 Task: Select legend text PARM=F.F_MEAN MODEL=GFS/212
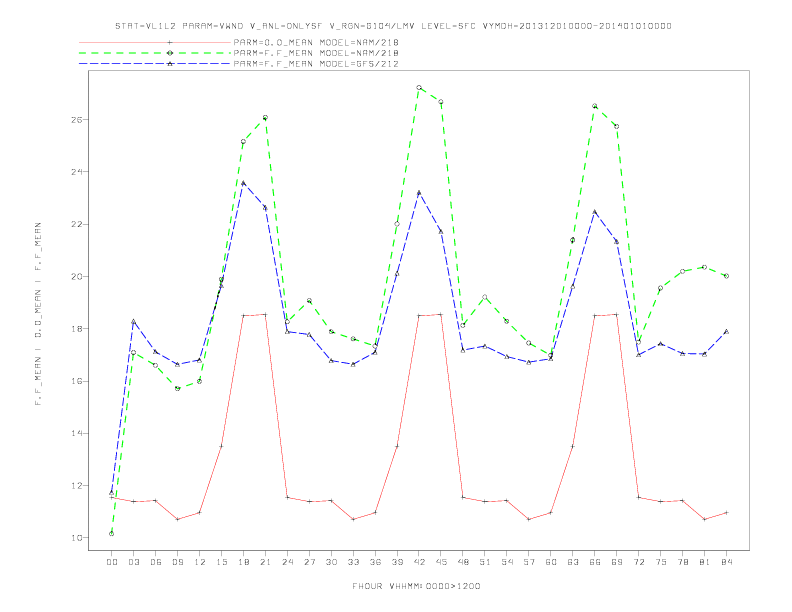click(316, 64)
